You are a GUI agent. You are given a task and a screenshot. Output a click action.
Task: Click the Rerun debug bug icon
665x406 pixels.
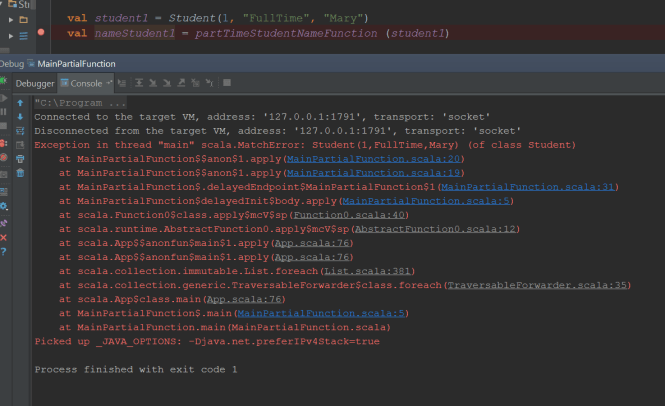click(3, 80)
